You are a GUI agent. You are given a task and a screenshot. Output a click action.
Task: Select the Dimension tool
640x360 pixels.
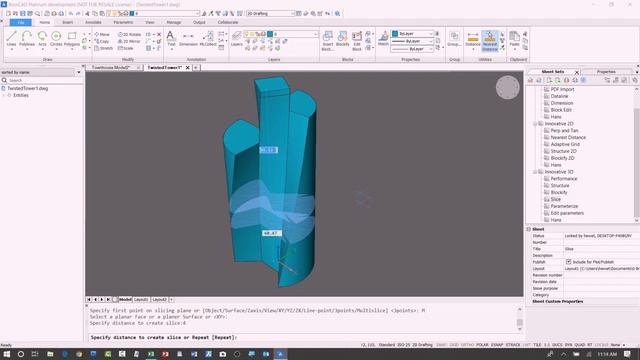coord(188,39)
